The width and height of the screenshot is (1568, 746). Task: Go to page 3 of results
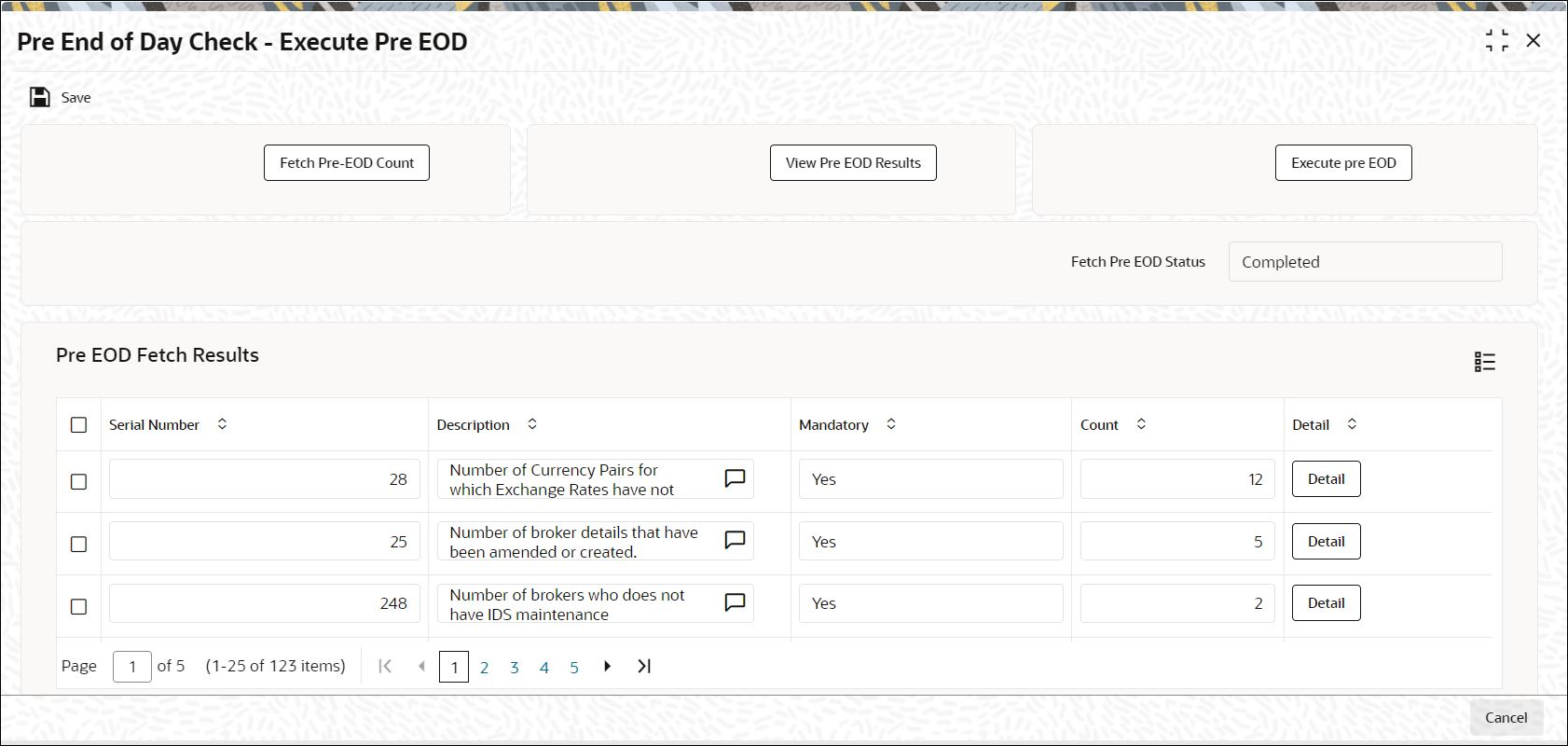(515, 668)
